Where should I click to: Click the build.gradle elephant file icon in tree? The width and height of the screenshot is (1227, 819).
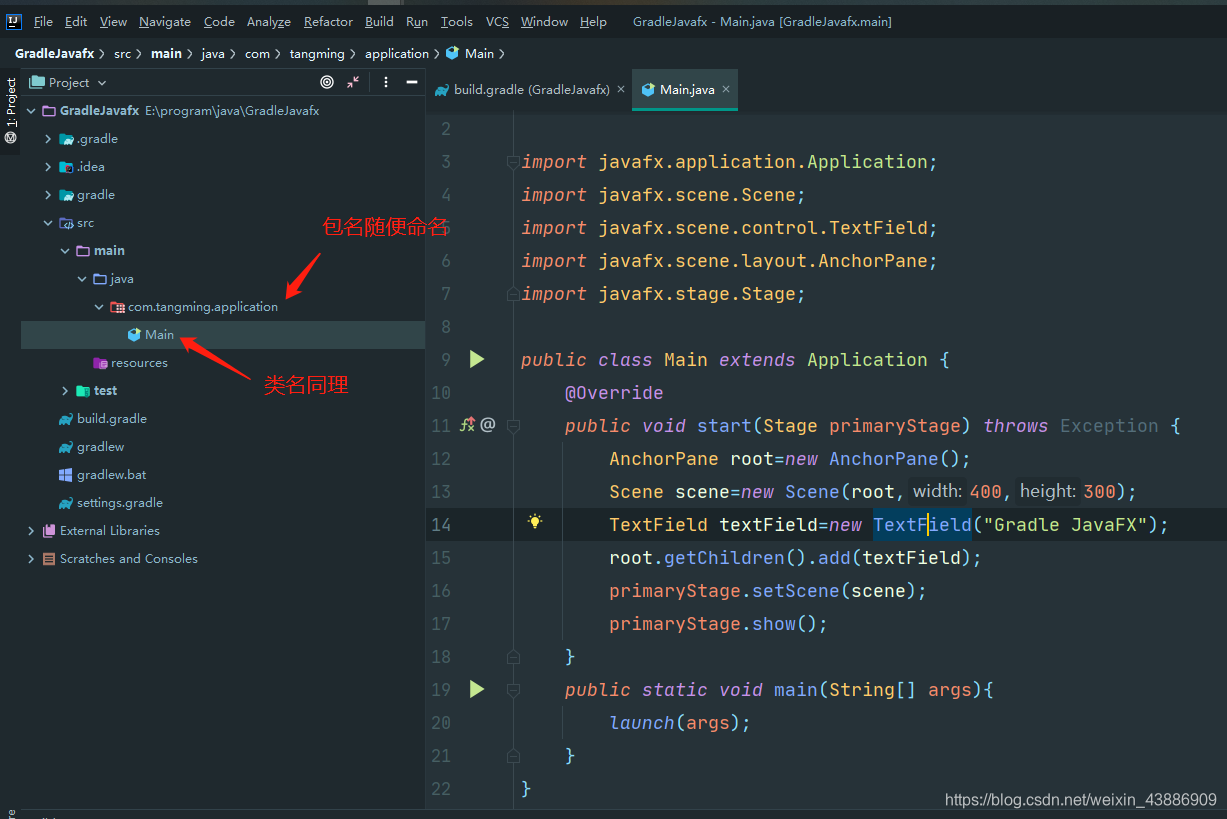pyautogui.click(x=66, y=419)
